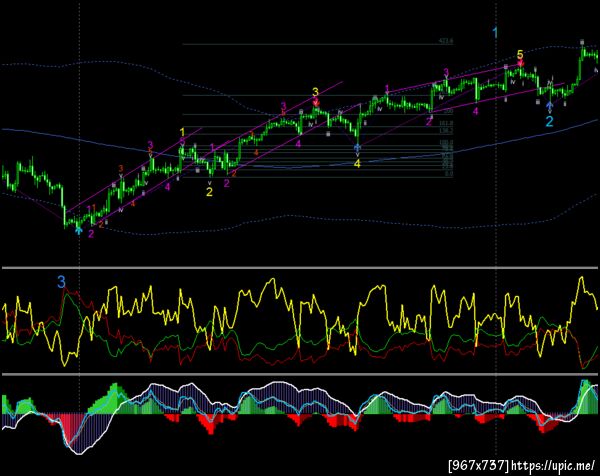Image resolution: width=600 pixels, height=476 pixels.
Task: Click the large blue wave label 2
Action: pos(549,121)
